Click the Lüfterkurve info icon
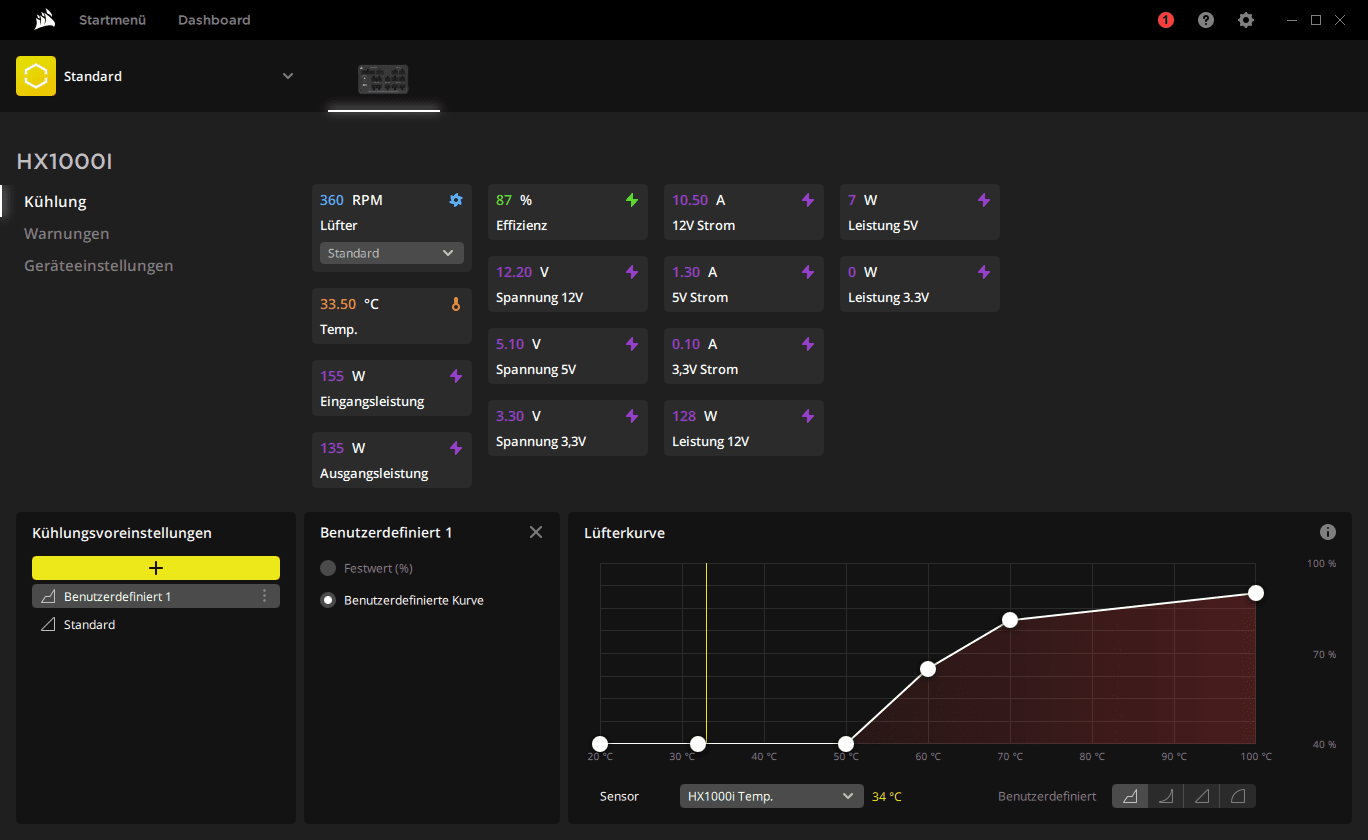The image size is (1368, 840). coord(1328,532)
